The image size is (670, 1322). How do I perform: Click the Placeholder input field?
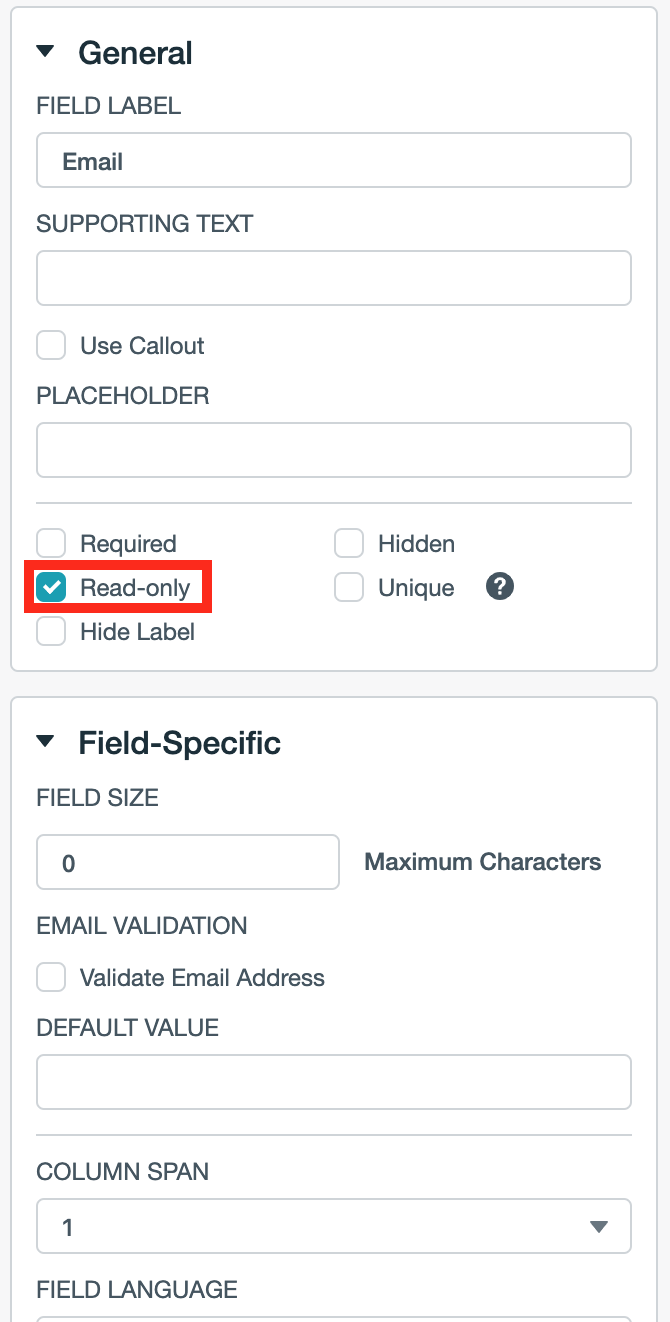(334, 450)
